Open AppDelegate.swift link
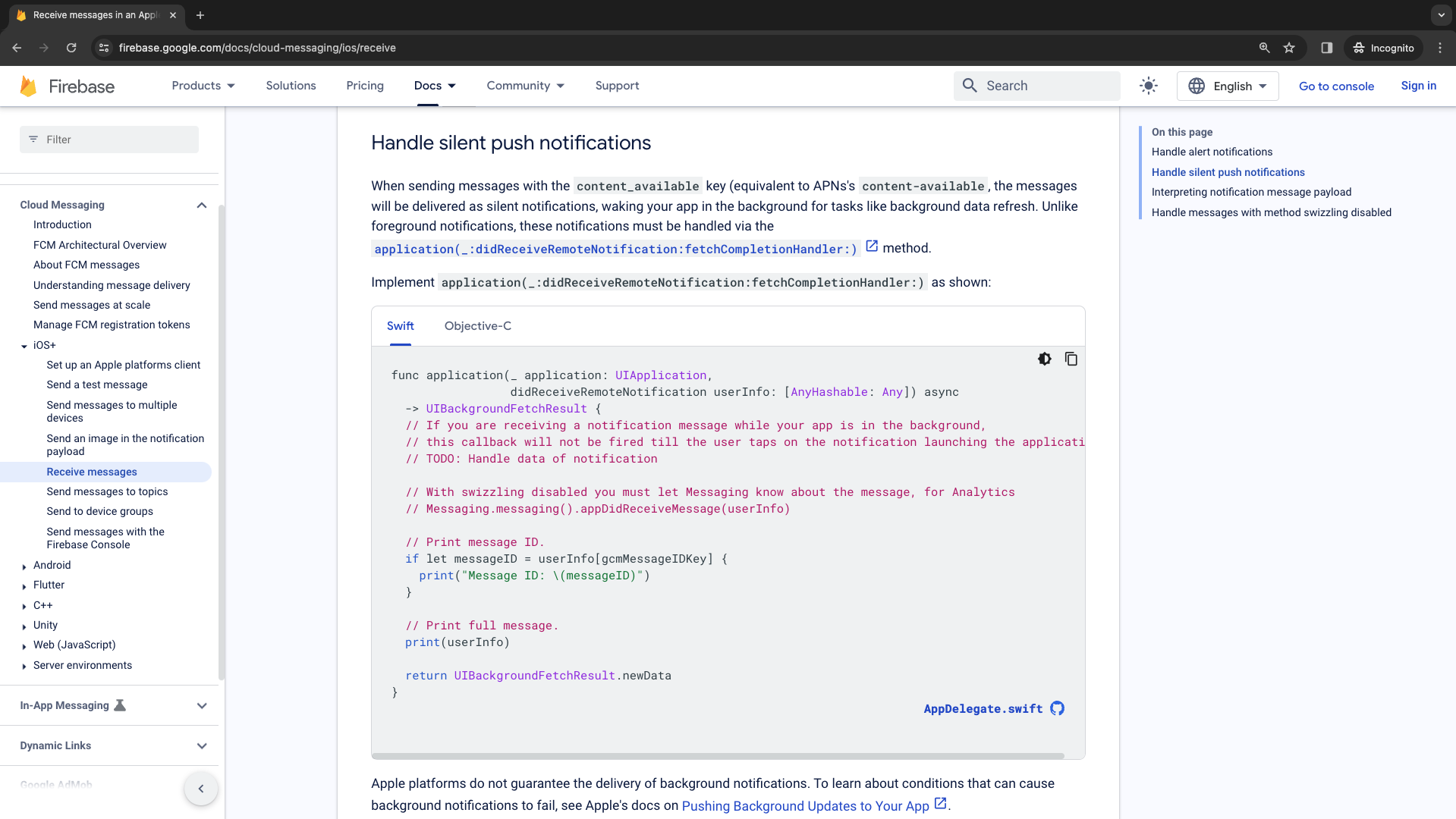Viewport: 1456px width, 819px height. [x=983, y=708]
